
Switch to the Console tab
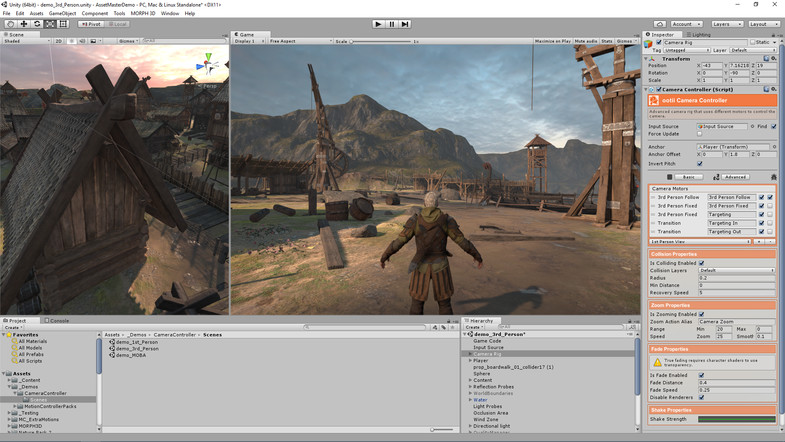[x=57, y=320]
